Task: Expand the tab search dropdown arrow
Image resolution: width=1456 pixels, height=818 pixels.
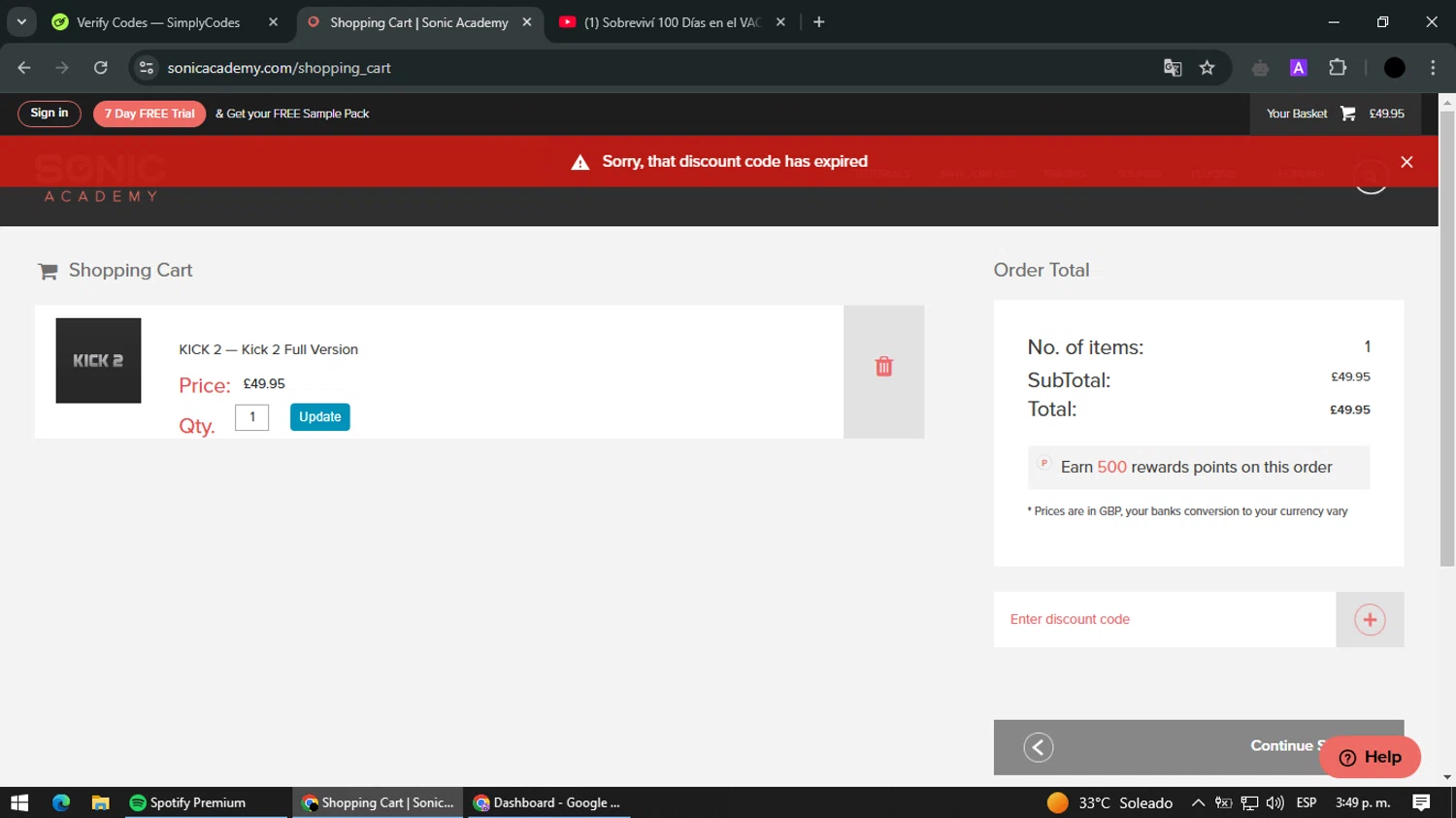Action: pos(21,22)
